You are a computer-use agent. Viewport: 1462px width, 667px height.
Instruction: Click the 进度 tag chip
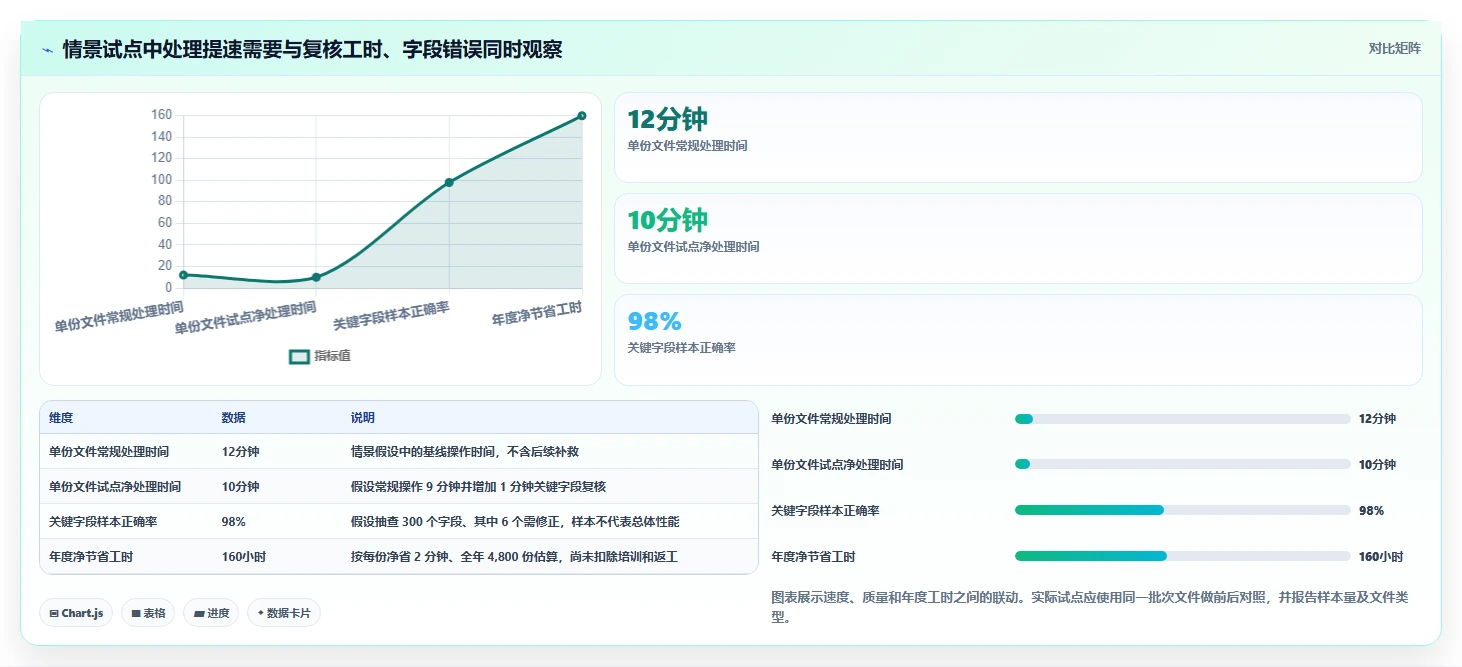coord(211,613)
